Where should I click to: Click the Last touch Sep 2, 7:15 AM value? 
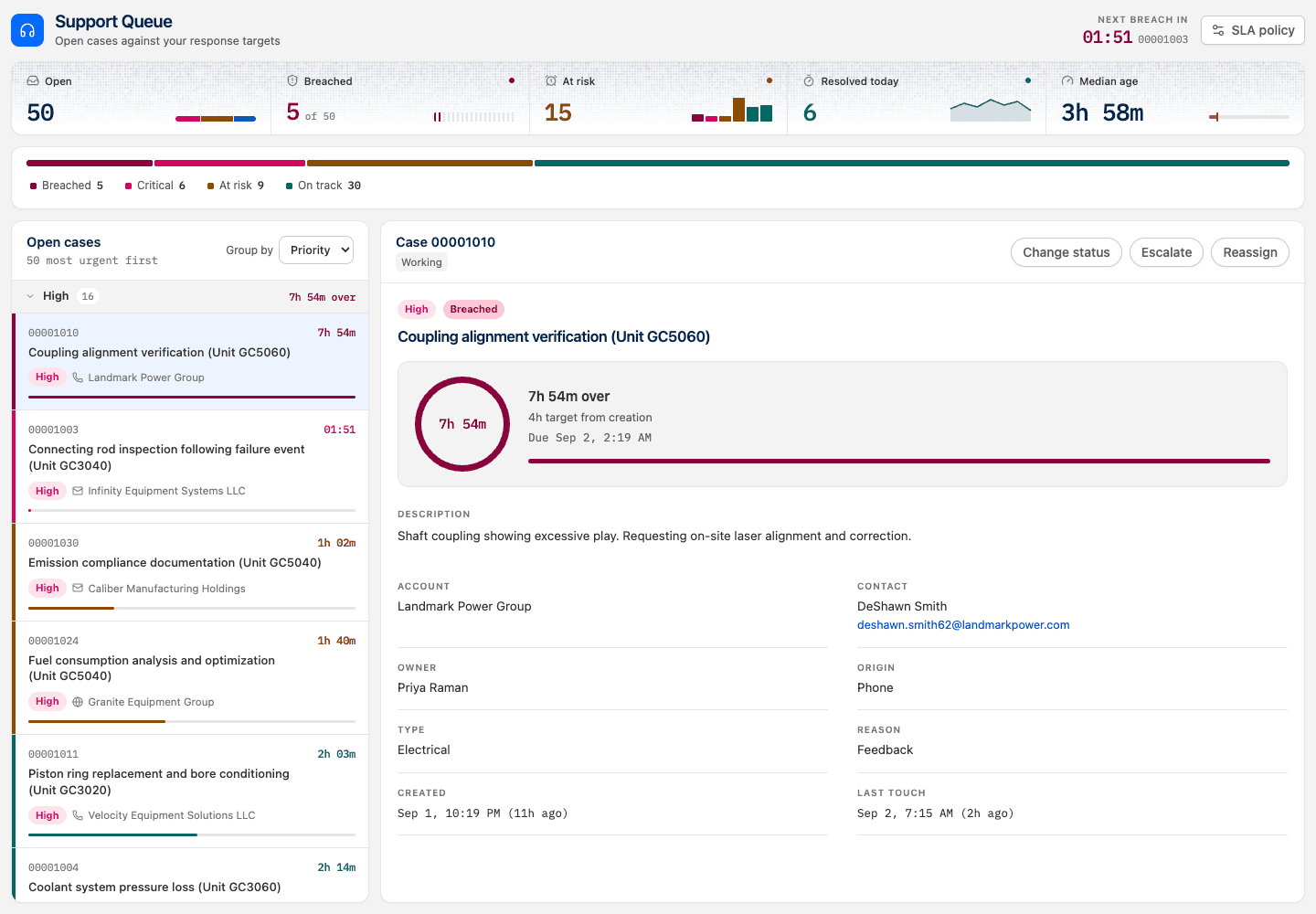click(935, 813)
